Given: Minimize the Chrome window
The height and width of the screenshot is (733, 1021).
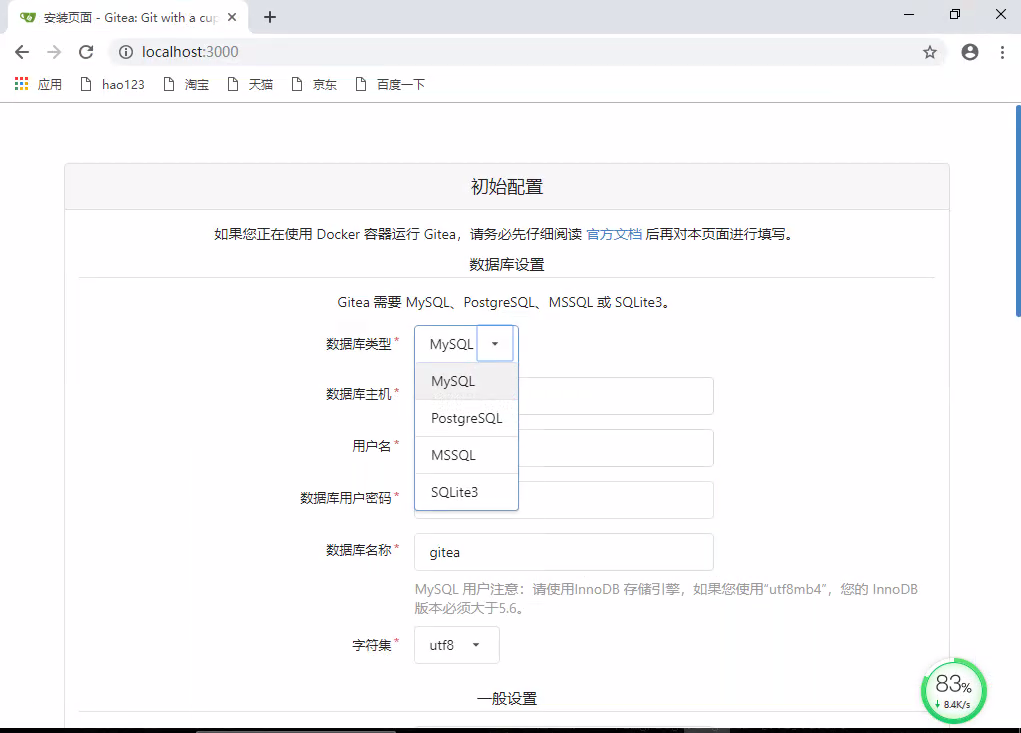Looking at the screenshot, I should [909, 14].
